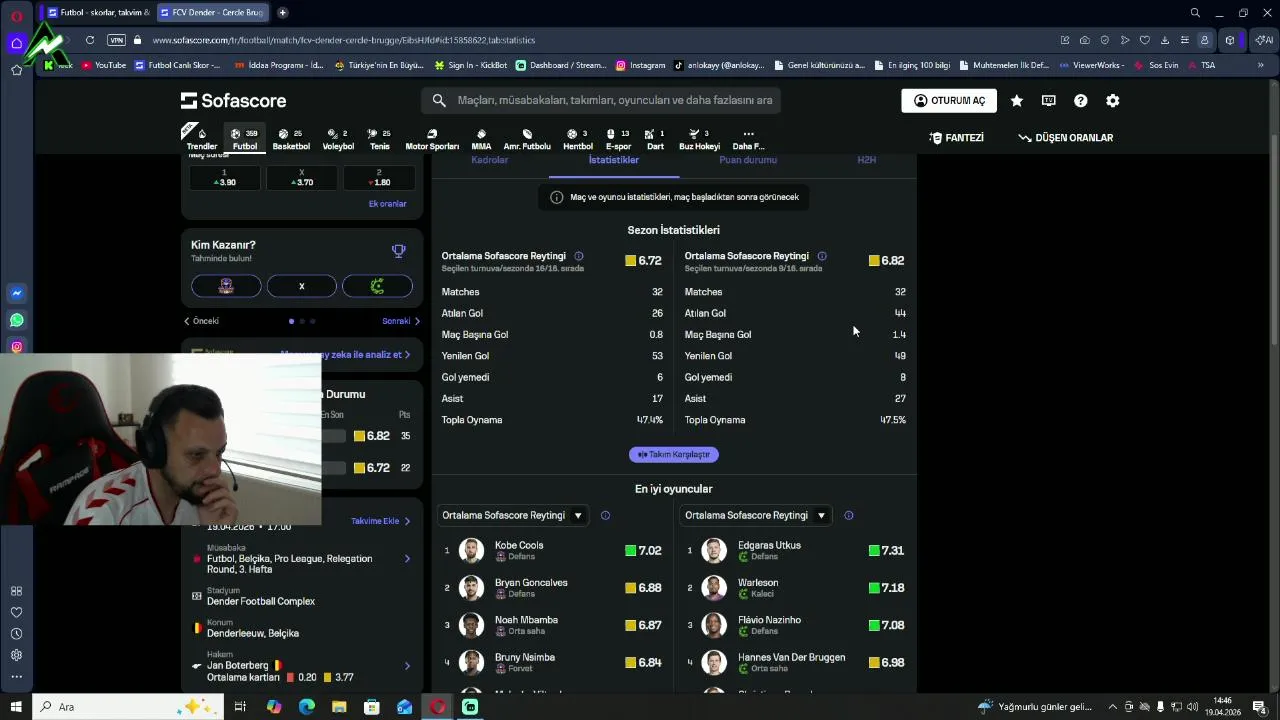Open favorites star icon in header
Image resolution: width=1280 pixels, height=720 pixels.
[x=1017, y=101]
